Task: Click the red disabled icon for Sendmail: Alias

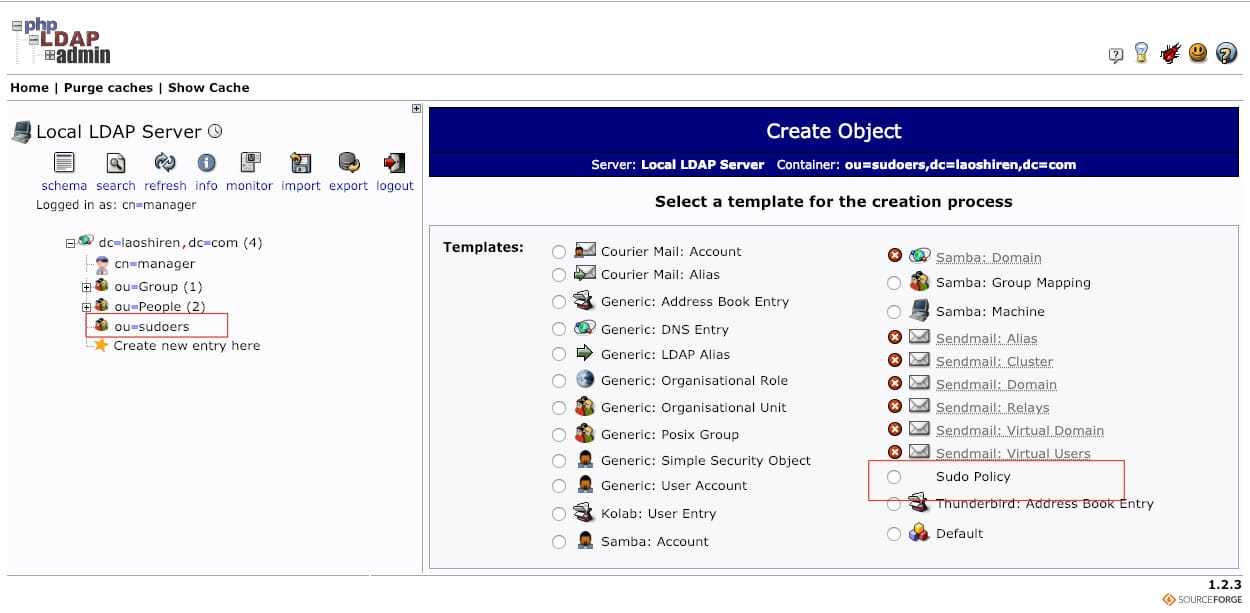Action: (895, 338)
